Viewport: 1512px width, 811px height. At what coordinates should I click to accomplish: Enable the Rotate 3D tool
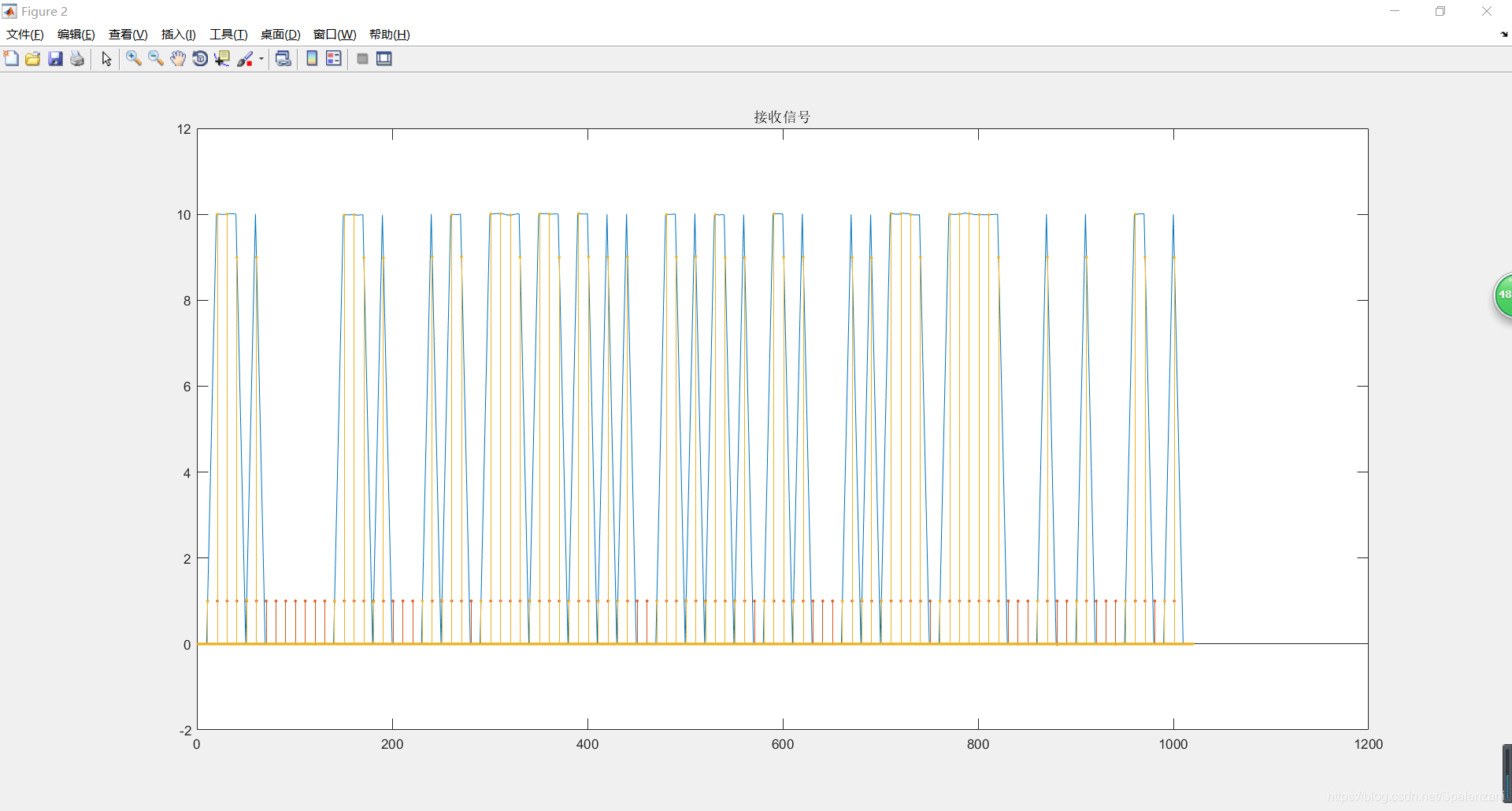(x=200, y=59)
